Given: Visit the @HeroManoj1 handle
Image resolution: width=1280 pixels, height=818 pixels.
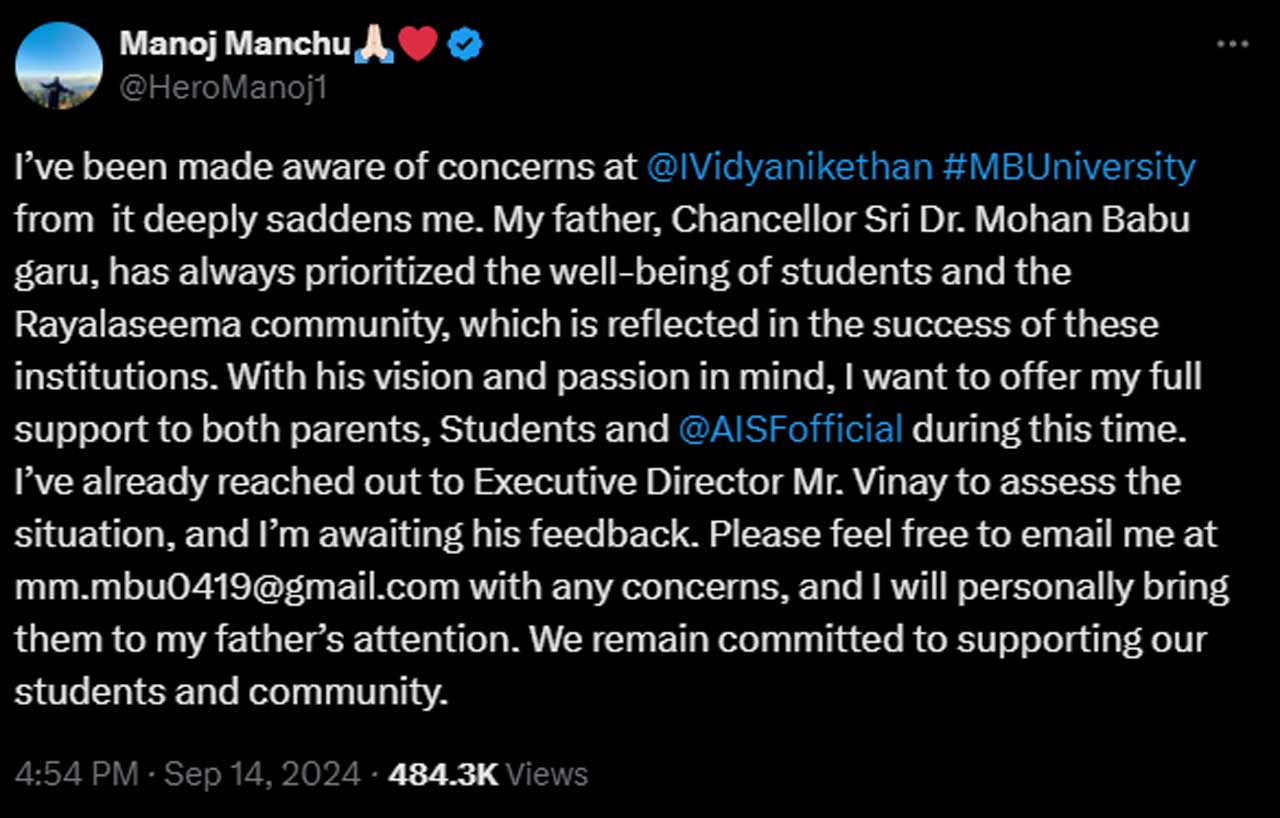Looking at the screenshot, I should 223,88.
